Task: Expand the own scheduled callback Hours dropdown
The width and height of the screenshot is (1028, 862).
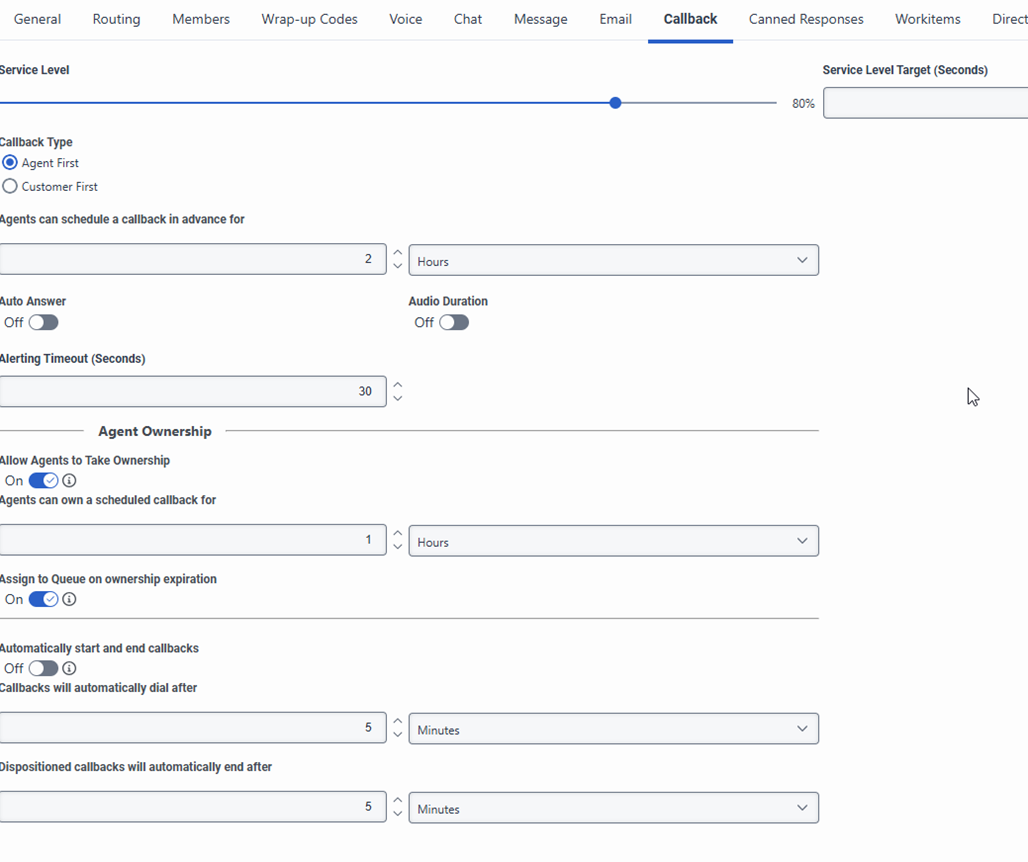Action: tap(613, 541)
